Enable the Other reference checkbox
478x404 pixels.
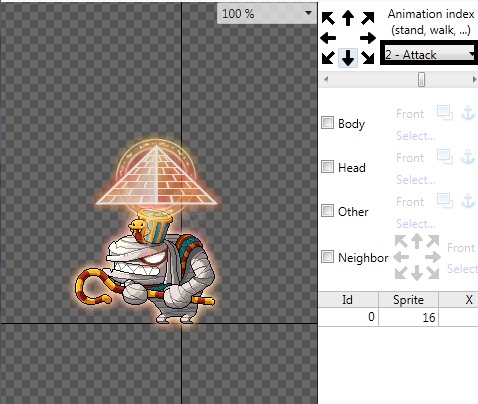pos(327,210)
